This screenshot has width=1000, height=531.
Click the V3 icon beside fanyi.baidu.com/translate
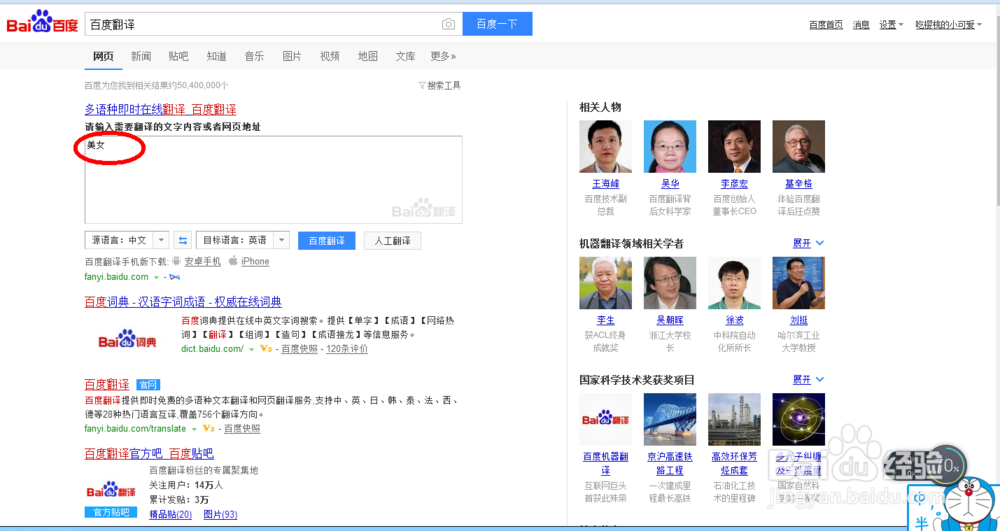[x=209, y=428]
